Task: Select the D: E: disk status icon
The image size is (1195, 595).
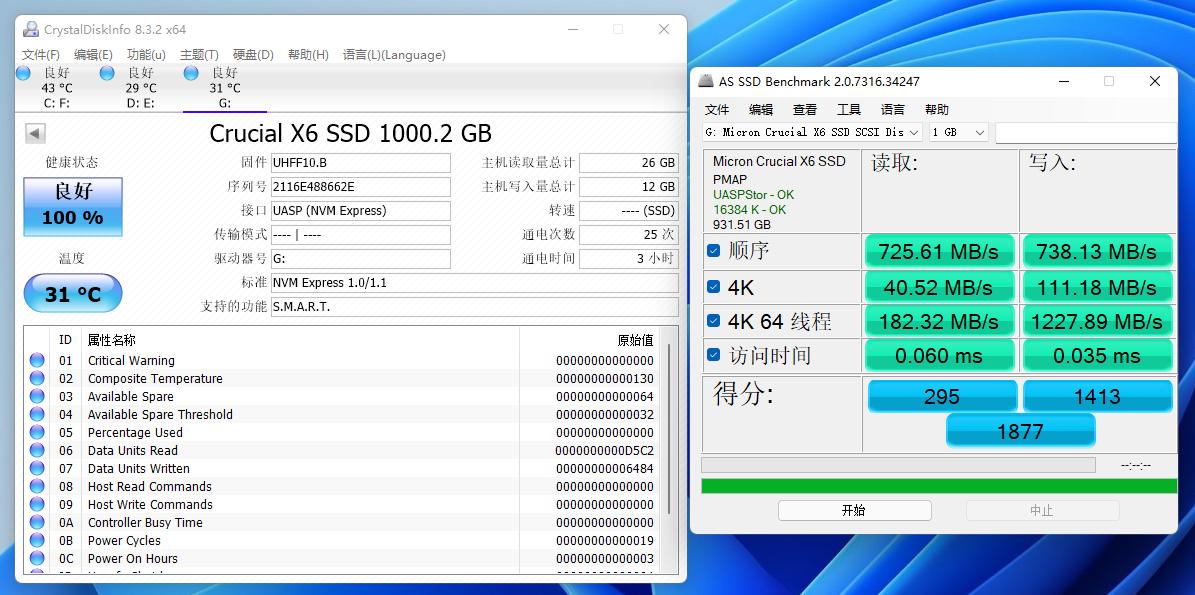Action: [x=107, y=73]
